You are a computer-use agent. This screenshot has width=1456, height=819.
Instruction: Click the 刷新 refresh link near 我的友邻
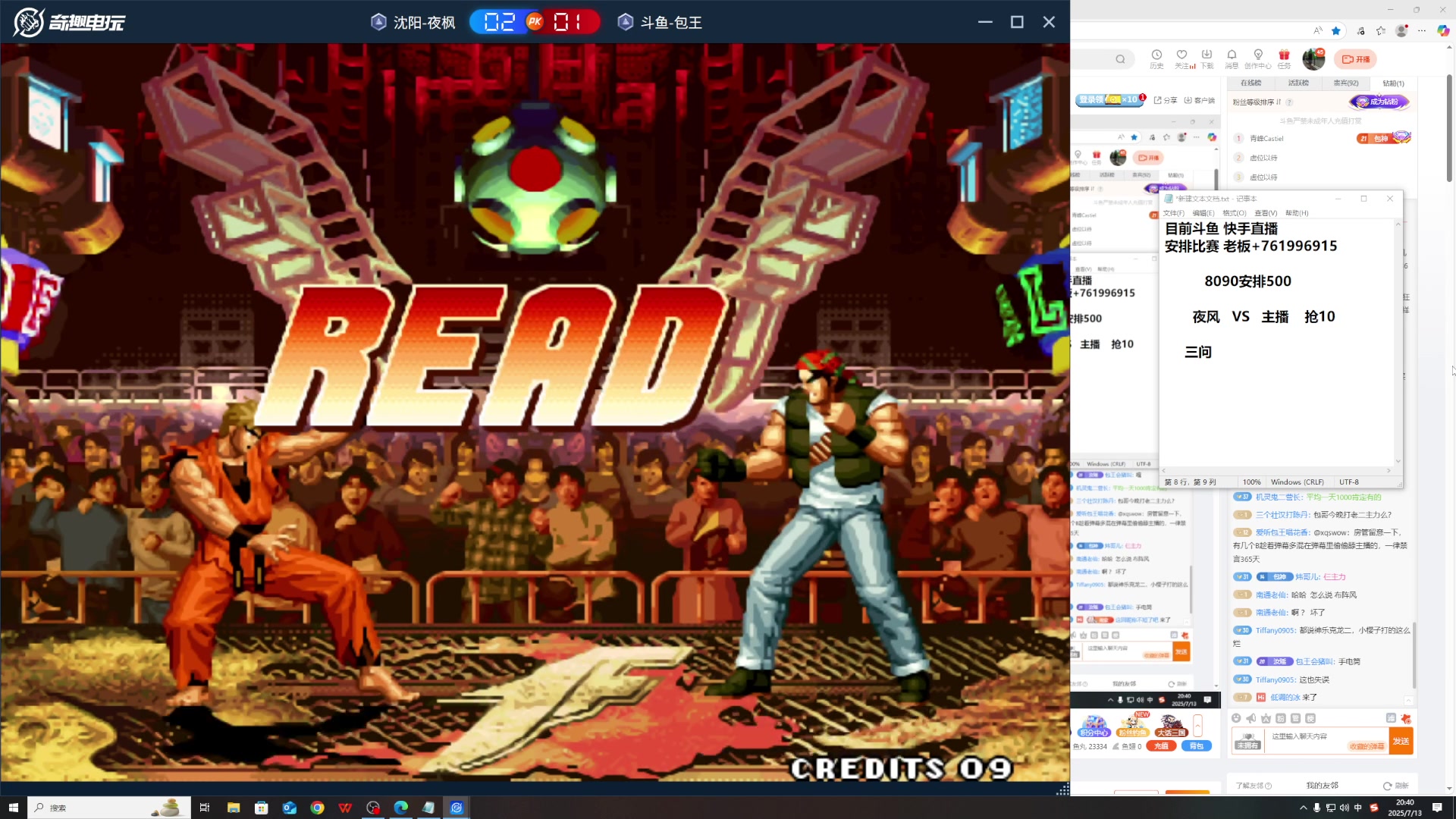click(x=1396, y=786)
